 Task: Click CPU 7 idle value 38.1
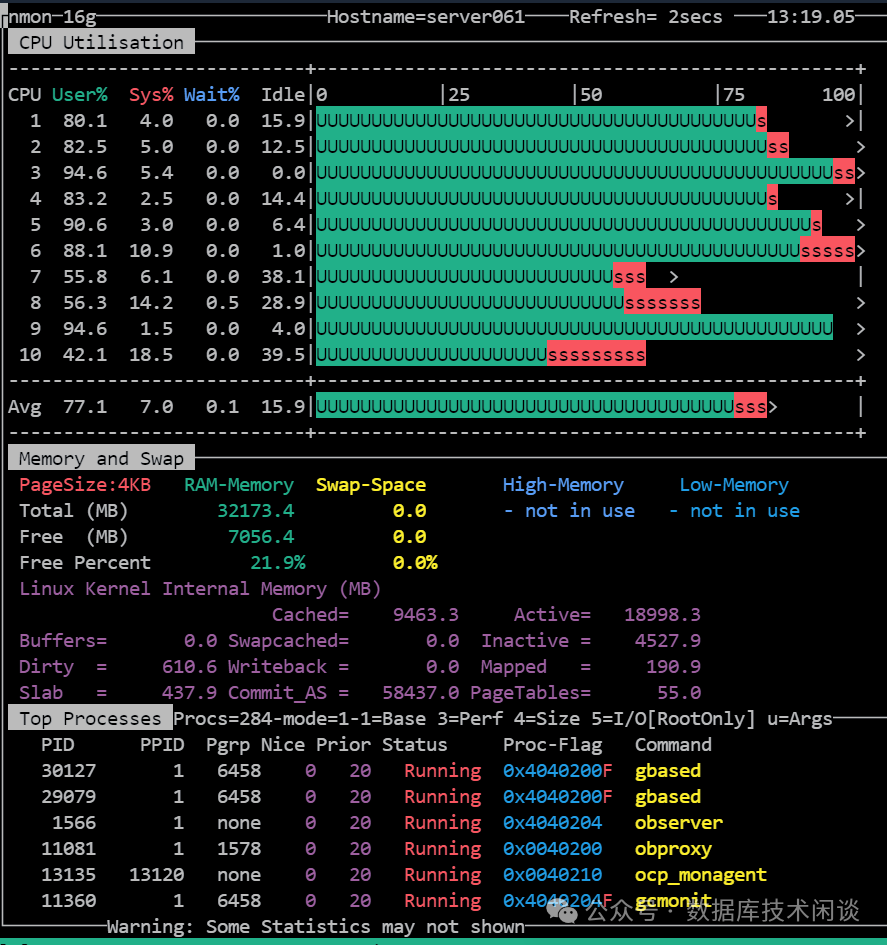(x=283, y=277)
